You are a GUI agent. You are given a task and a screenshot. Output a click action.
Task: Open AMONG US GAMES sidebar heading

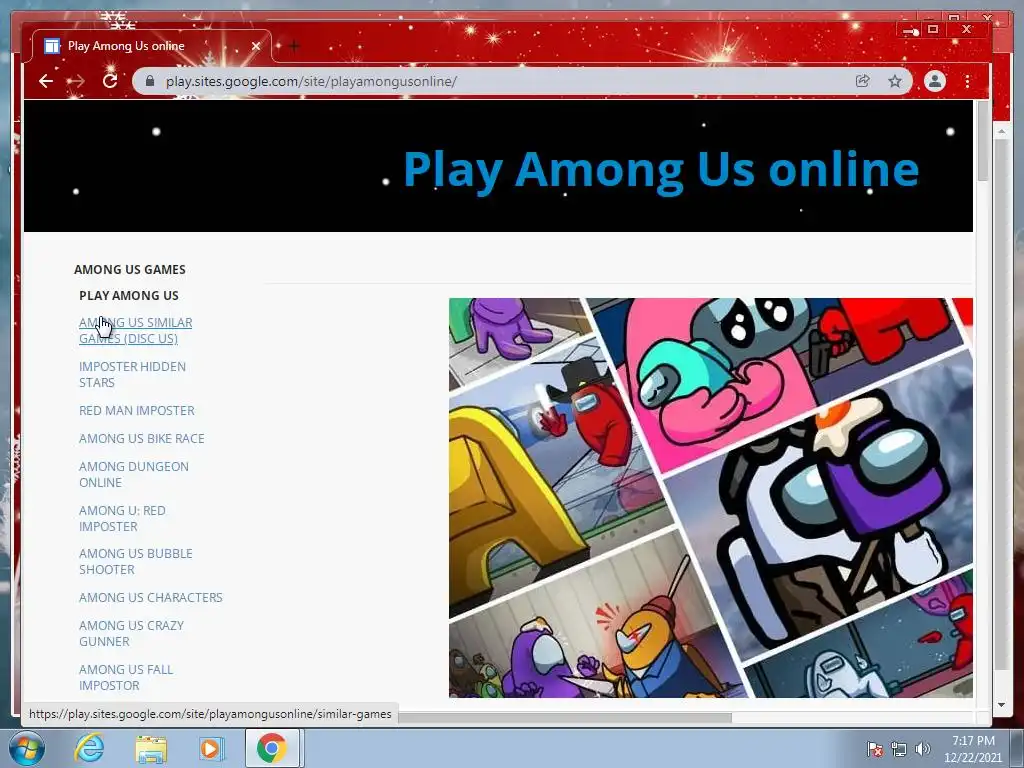(x=129, y=269)
